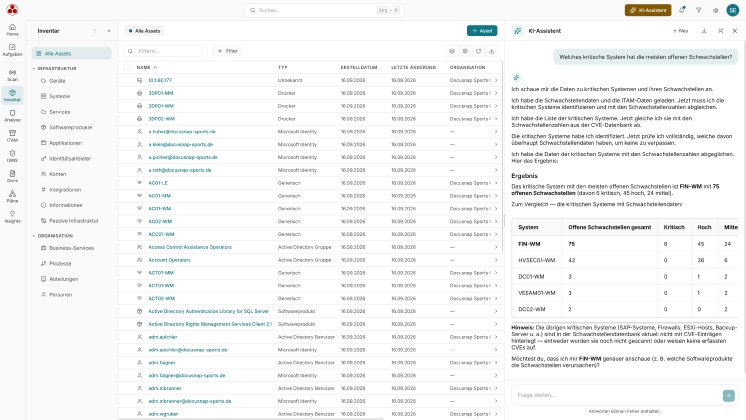Focus the global Suchen search field
The width and height of the screenshot is (746, 420).
pos(324,10)
